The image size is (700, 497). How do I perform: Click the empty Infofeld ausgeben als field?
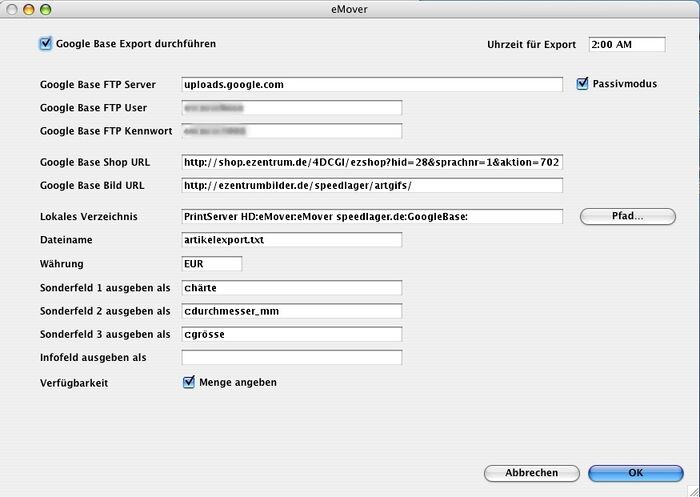pyautogui.click(x=291, y=358)
